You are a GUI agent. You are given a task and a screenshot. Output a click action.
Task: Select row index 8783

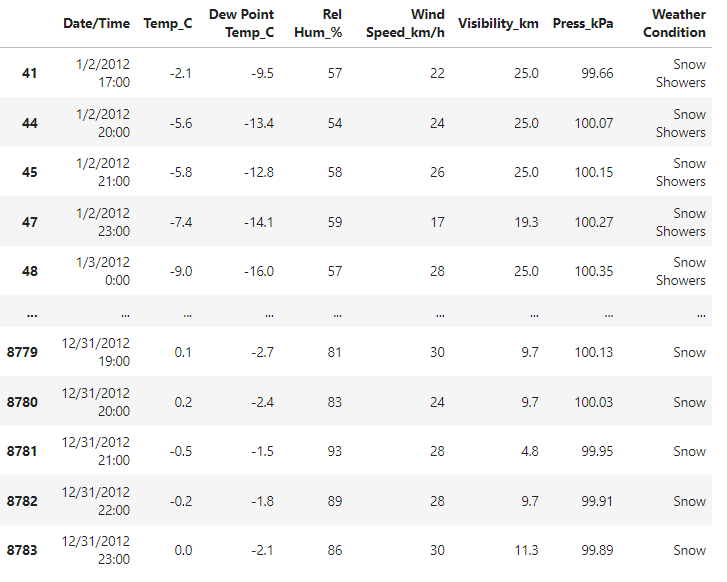(22, 550)
